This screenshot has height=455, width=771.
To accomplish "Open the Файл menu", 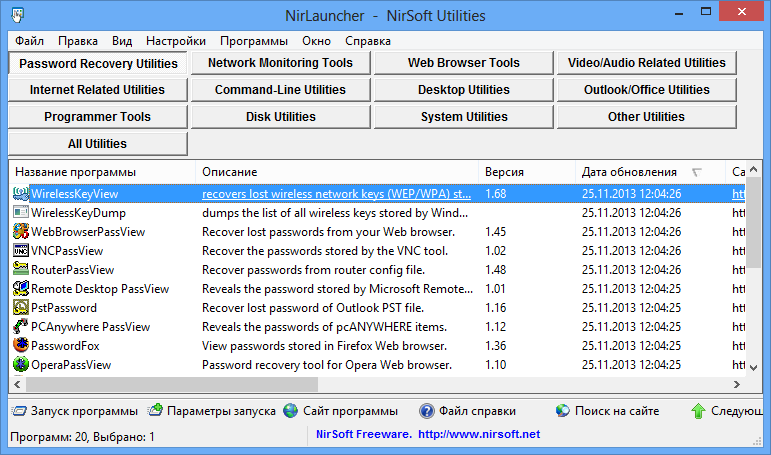I will (x=30, y=41).
